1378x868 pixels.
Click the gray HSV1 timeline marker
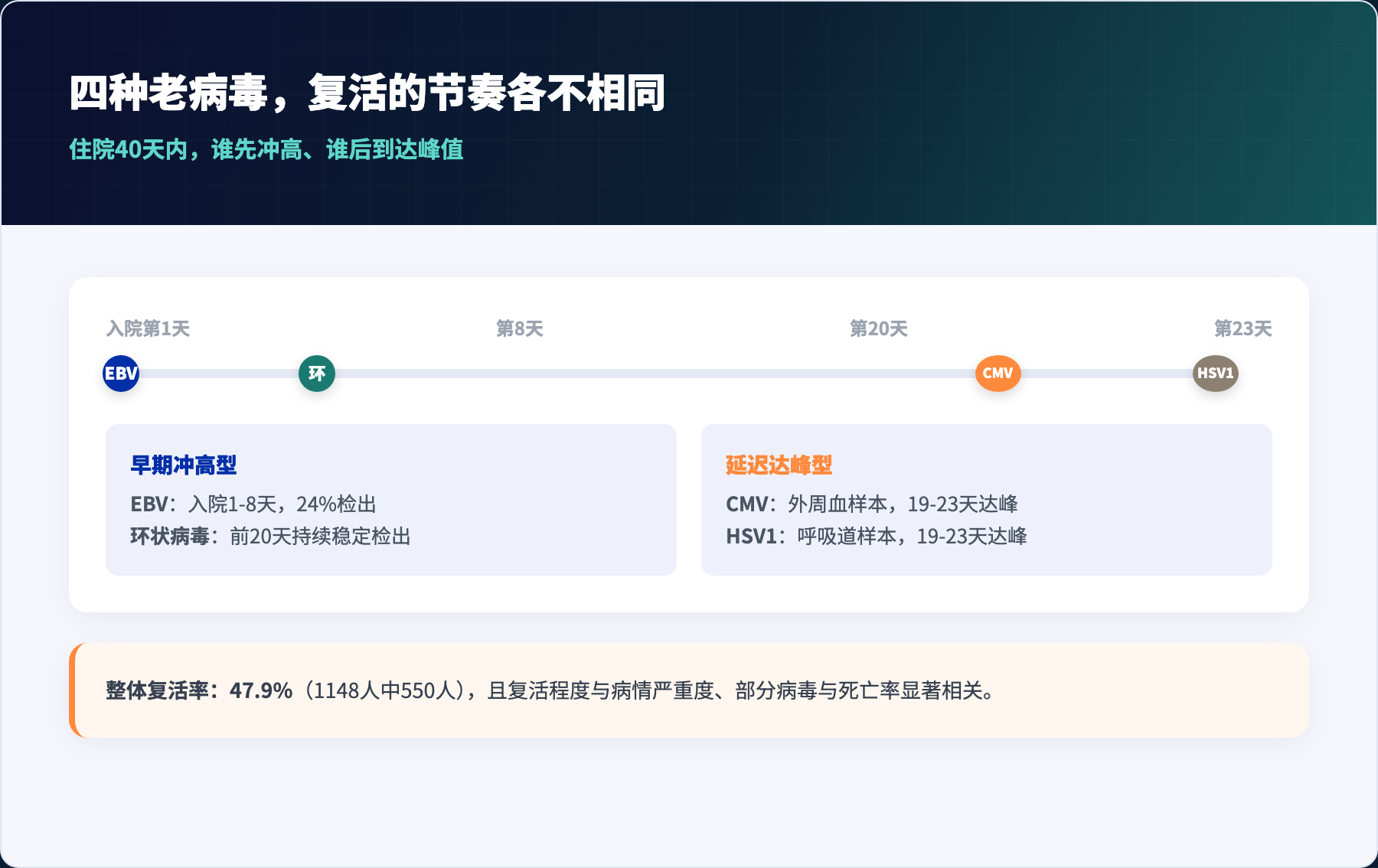click(1216, 374)
